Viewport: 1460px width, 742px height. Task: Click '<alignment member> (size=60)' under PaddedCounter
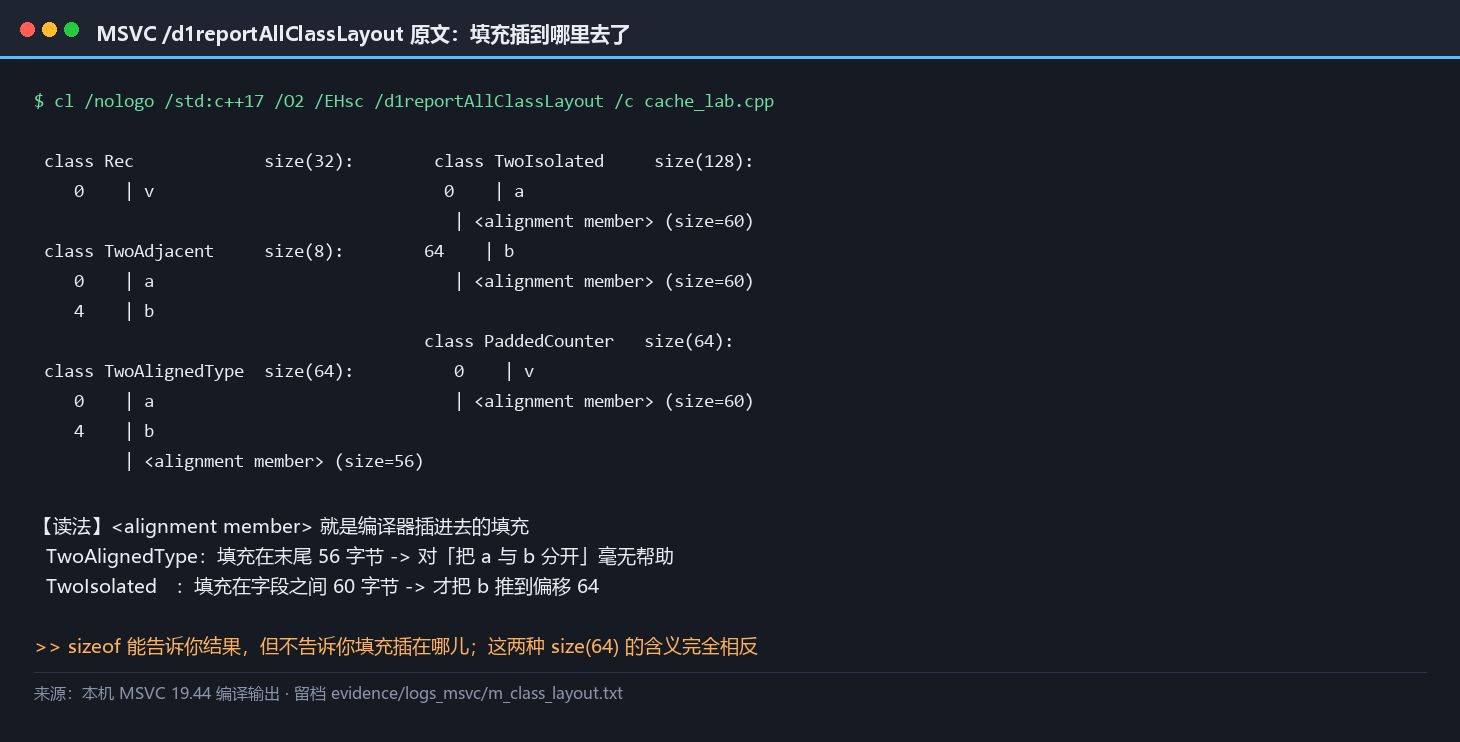604,401
